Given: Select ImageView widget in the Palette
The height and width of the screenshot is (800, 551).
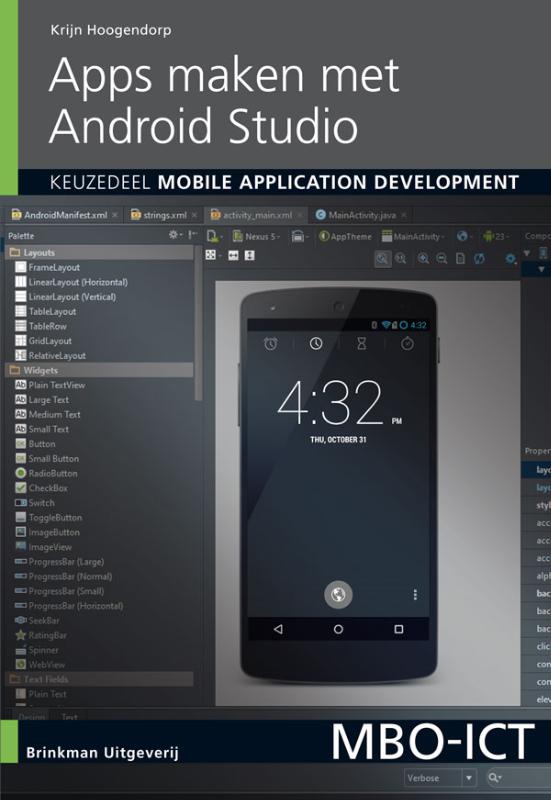Looking at the screenshot, I should point(43,547).
